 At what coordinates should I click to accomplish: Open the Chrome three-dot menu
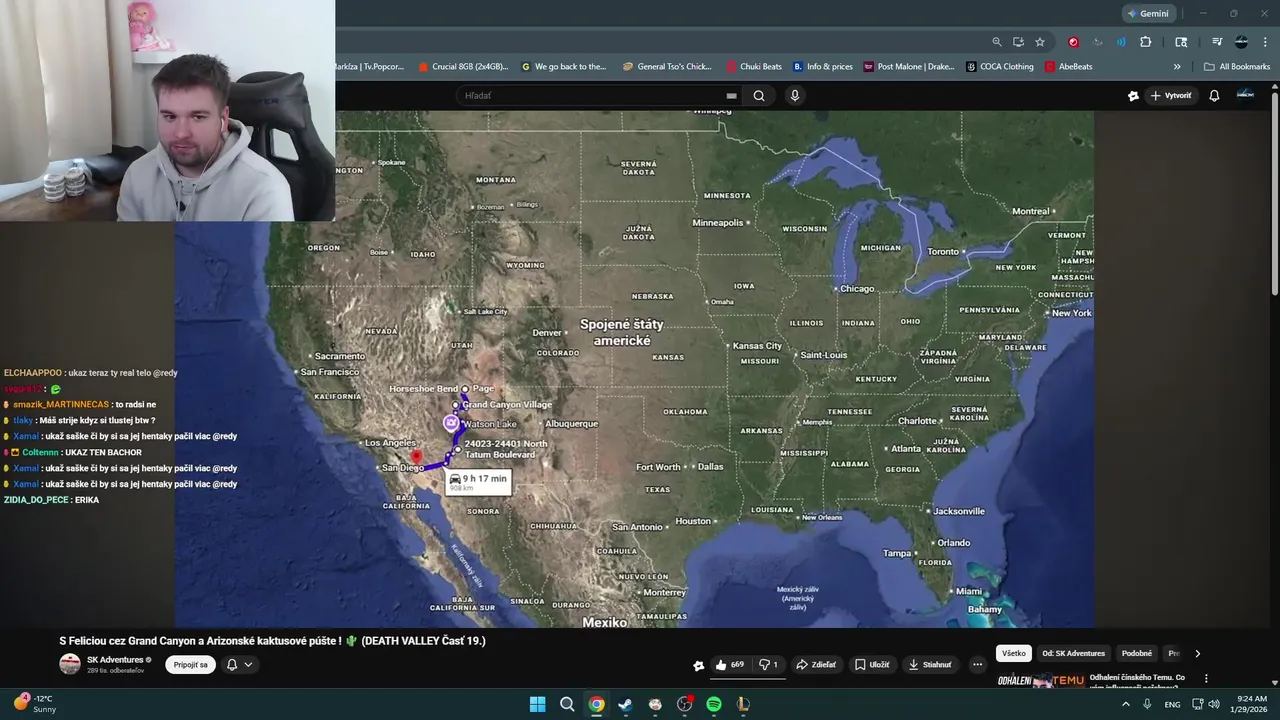tap(1263, 42)
